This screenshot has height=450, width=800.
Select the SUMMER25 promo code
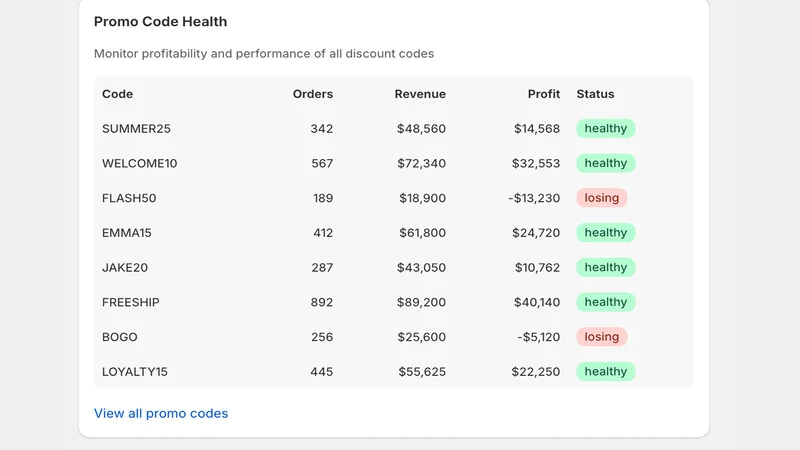coord(136,129)
